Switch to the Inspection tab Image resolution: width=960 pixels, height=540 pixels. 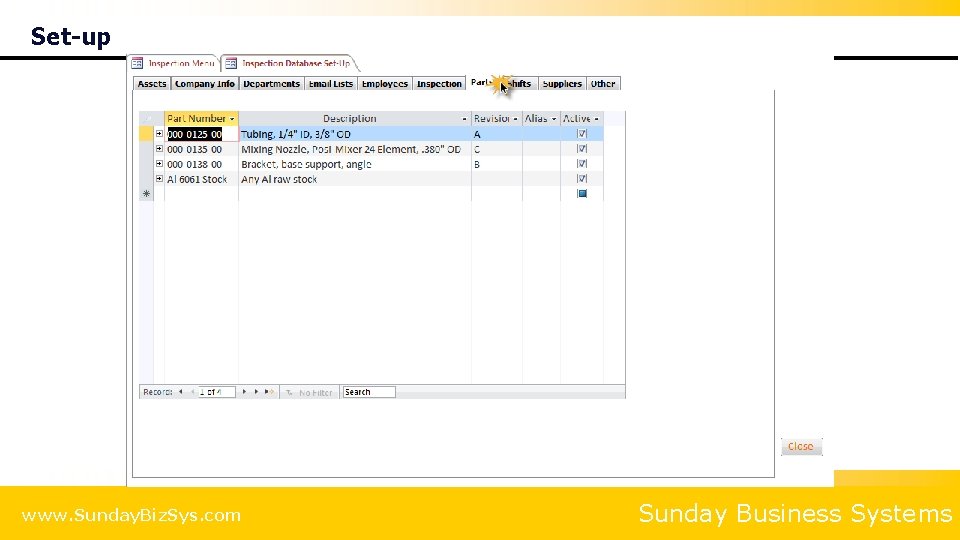point(439,84)
